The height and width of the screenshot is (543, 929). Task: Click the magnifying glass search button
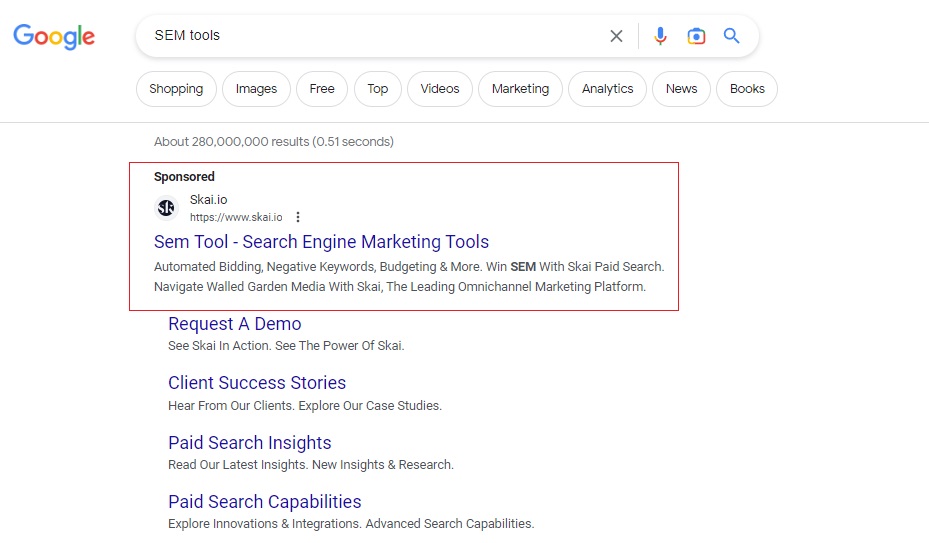pyautogui.click(x=732, y=36)
